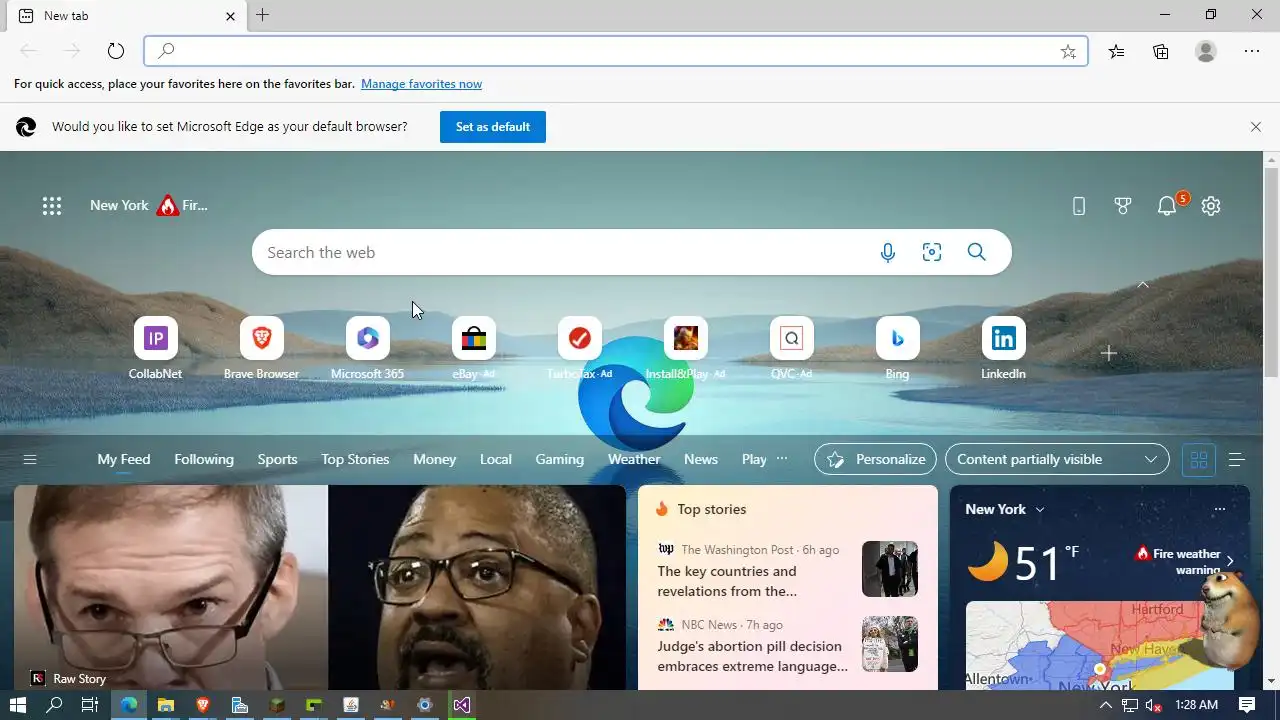Open the Raw Story headline image
The height and width of the screenshot is (720, 1280).
(x=320, y=587)
